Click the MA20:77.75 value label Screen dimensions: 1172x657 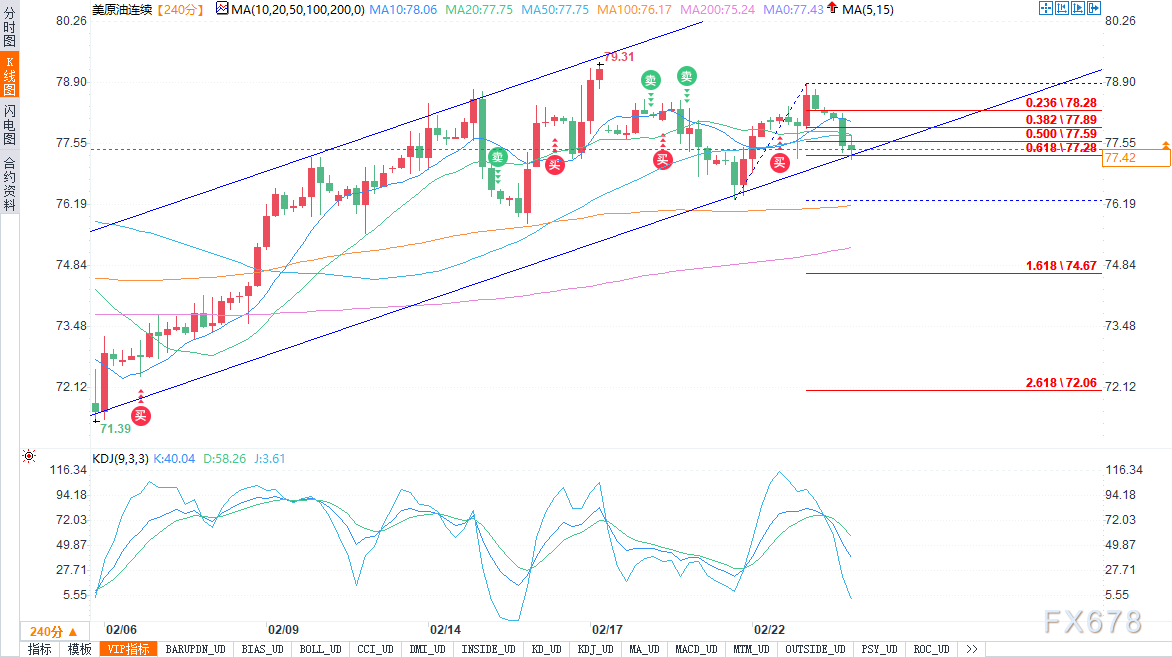tap(478, 10)
